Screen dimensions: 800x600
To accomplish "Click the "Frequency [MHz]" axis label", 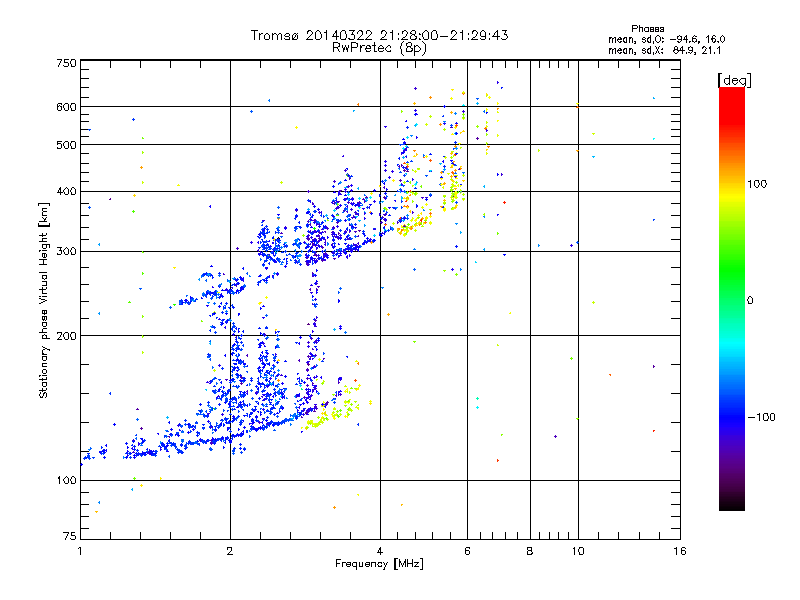I will (379, 564).
